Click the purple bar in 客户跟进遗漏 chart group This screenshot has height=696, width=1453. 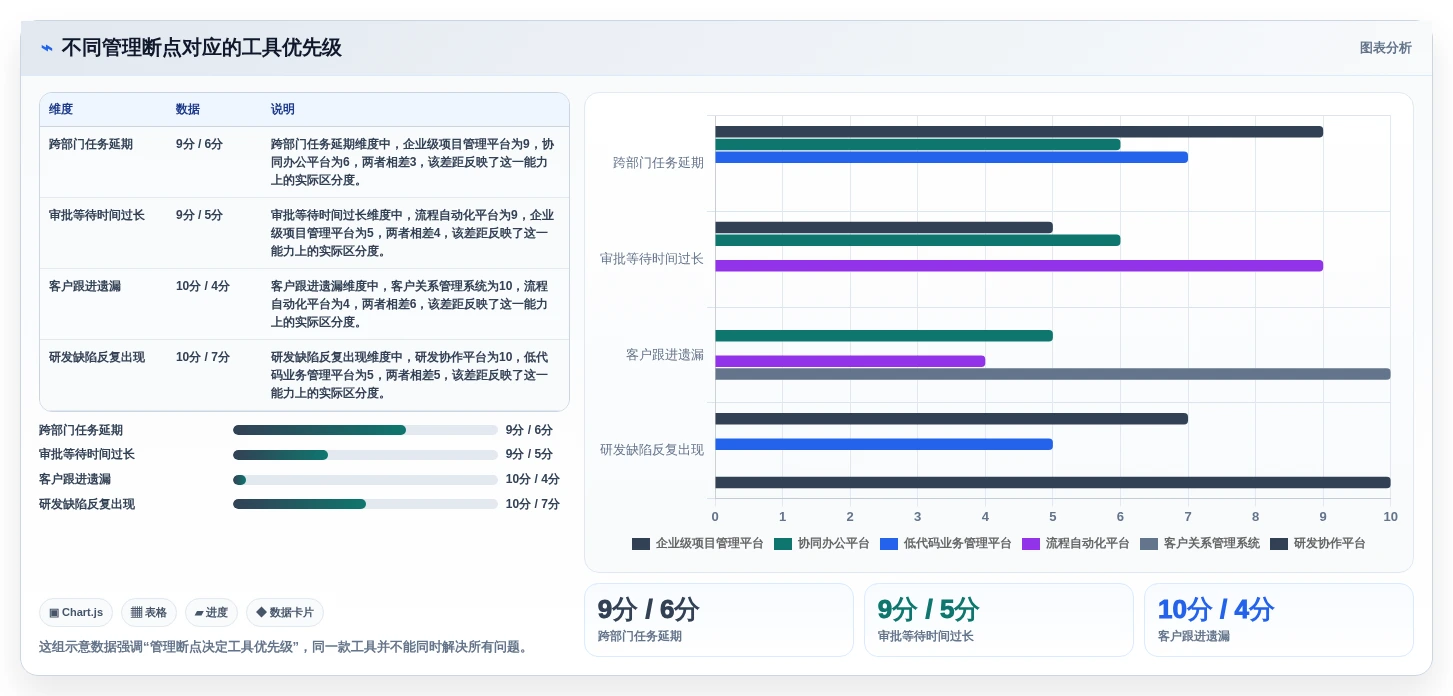pos(850,361)
